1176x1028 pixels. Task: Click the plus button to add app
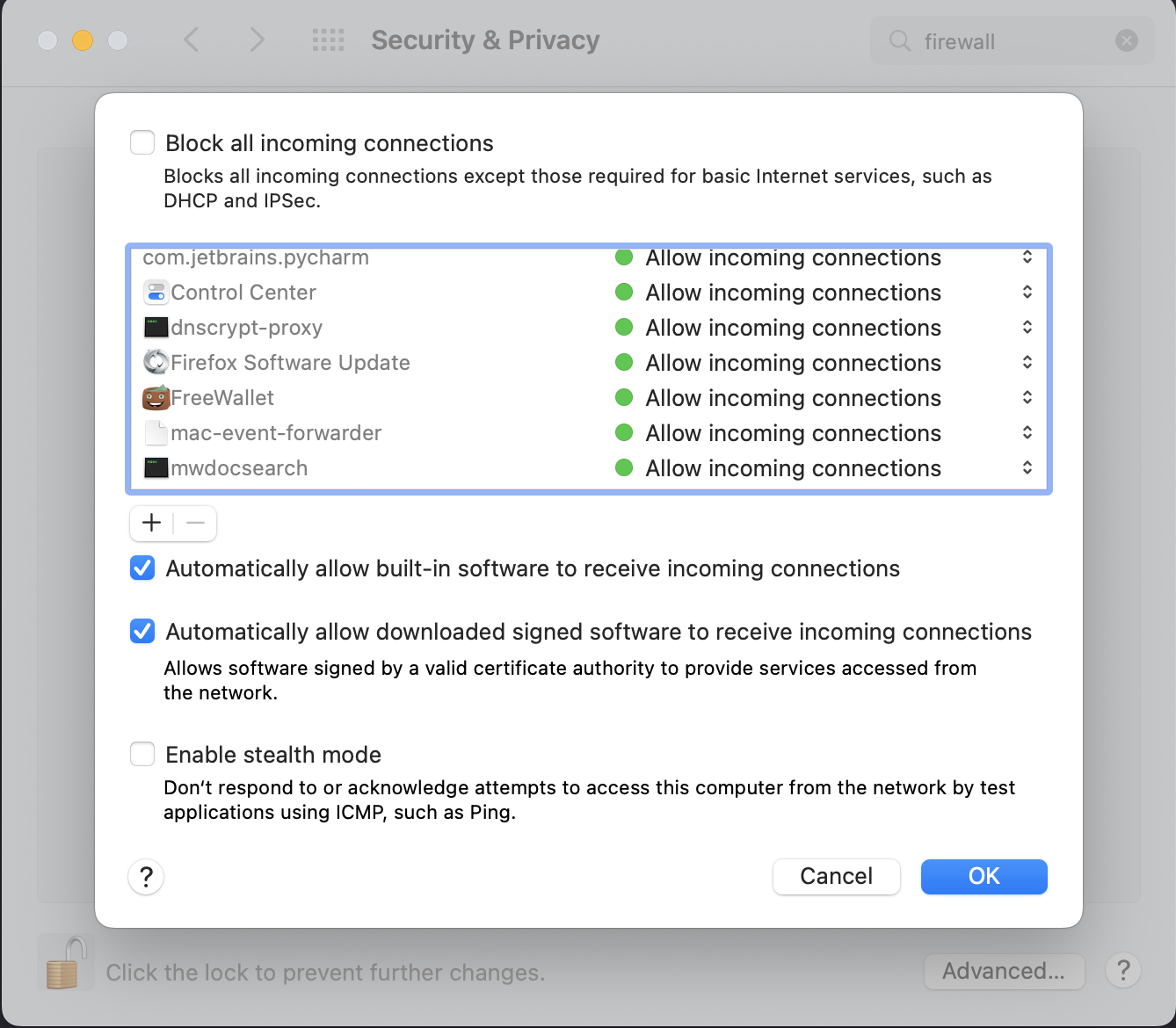151,524
